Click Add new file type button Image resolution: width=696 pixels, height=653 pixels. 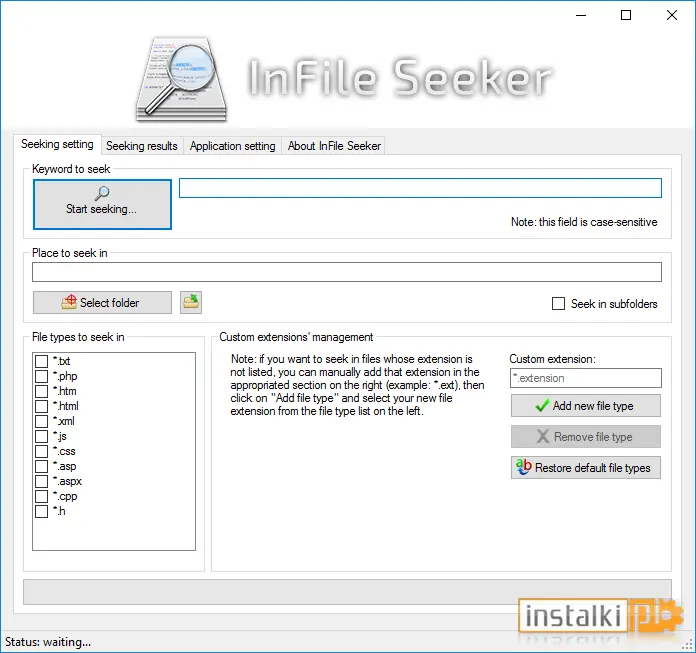click(585, 406)
